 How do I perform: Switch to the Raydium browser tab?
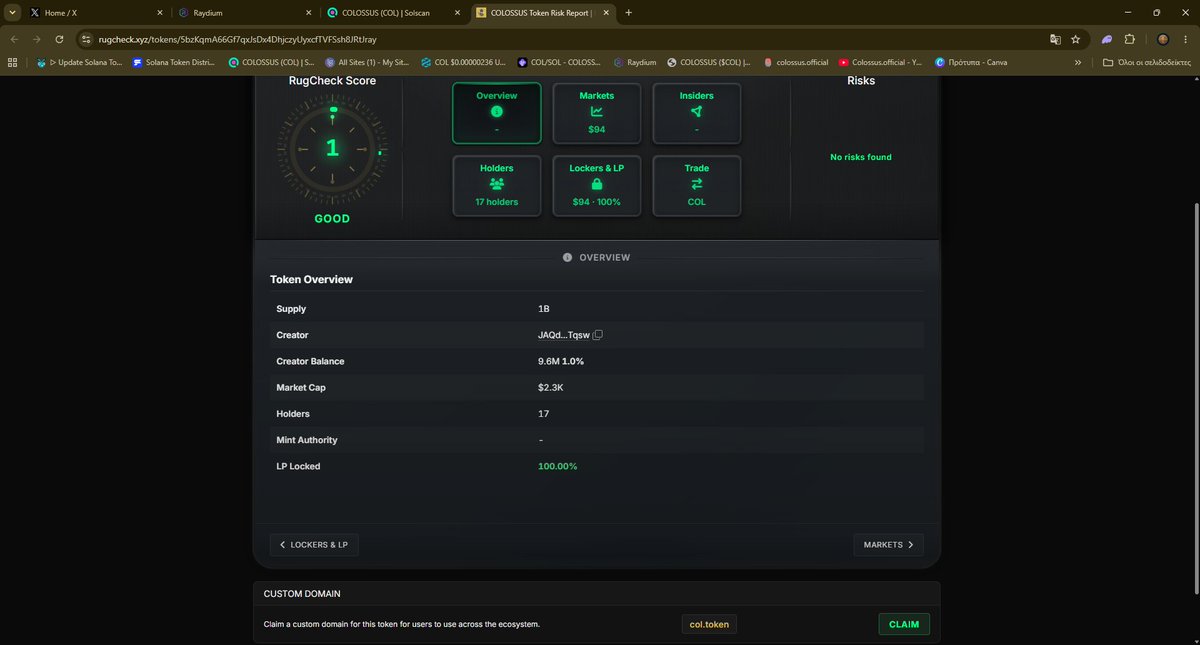point(244,12)
